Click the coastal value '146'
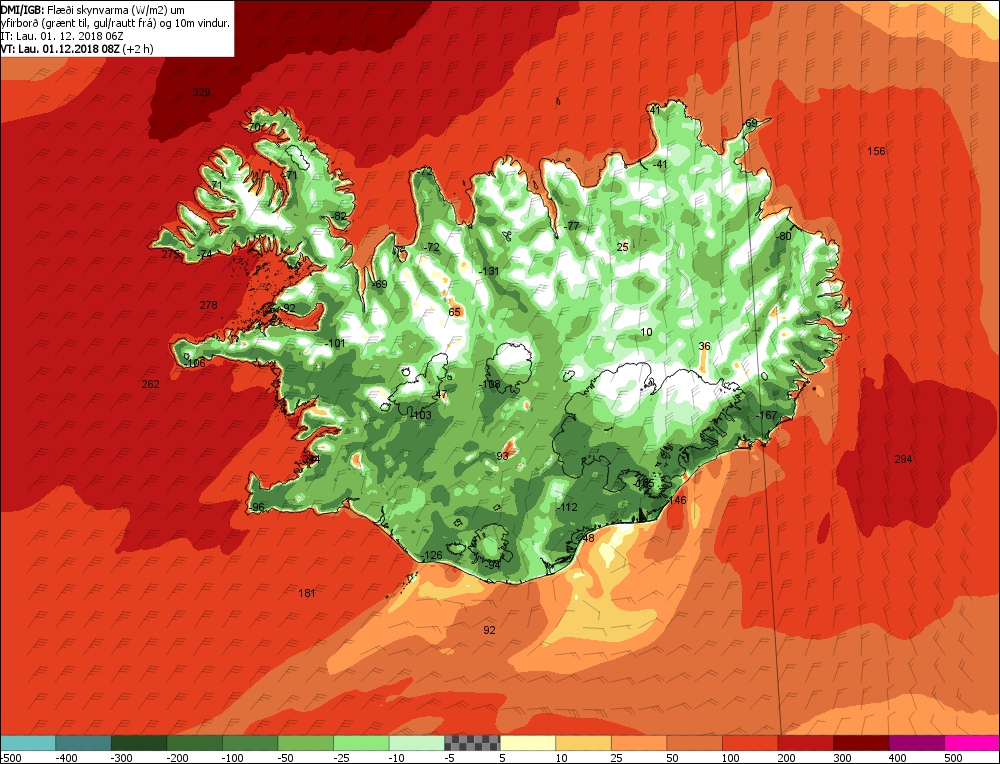The image size is (1000, 764). pos(677,500)
